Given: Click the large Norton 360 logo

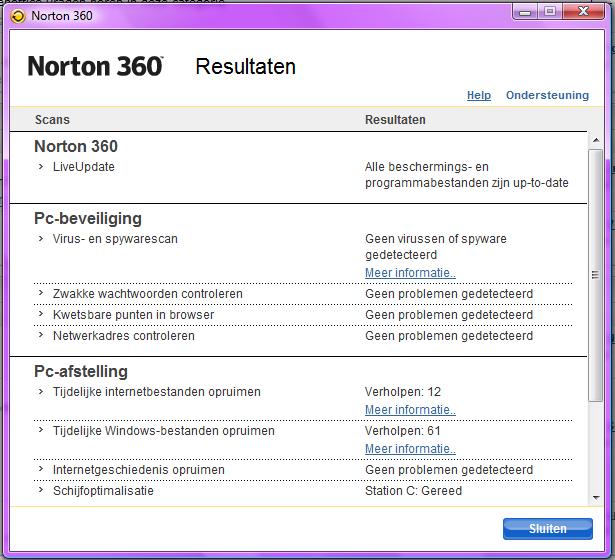Looking at the screenshot, I should [x=95, y=66].
